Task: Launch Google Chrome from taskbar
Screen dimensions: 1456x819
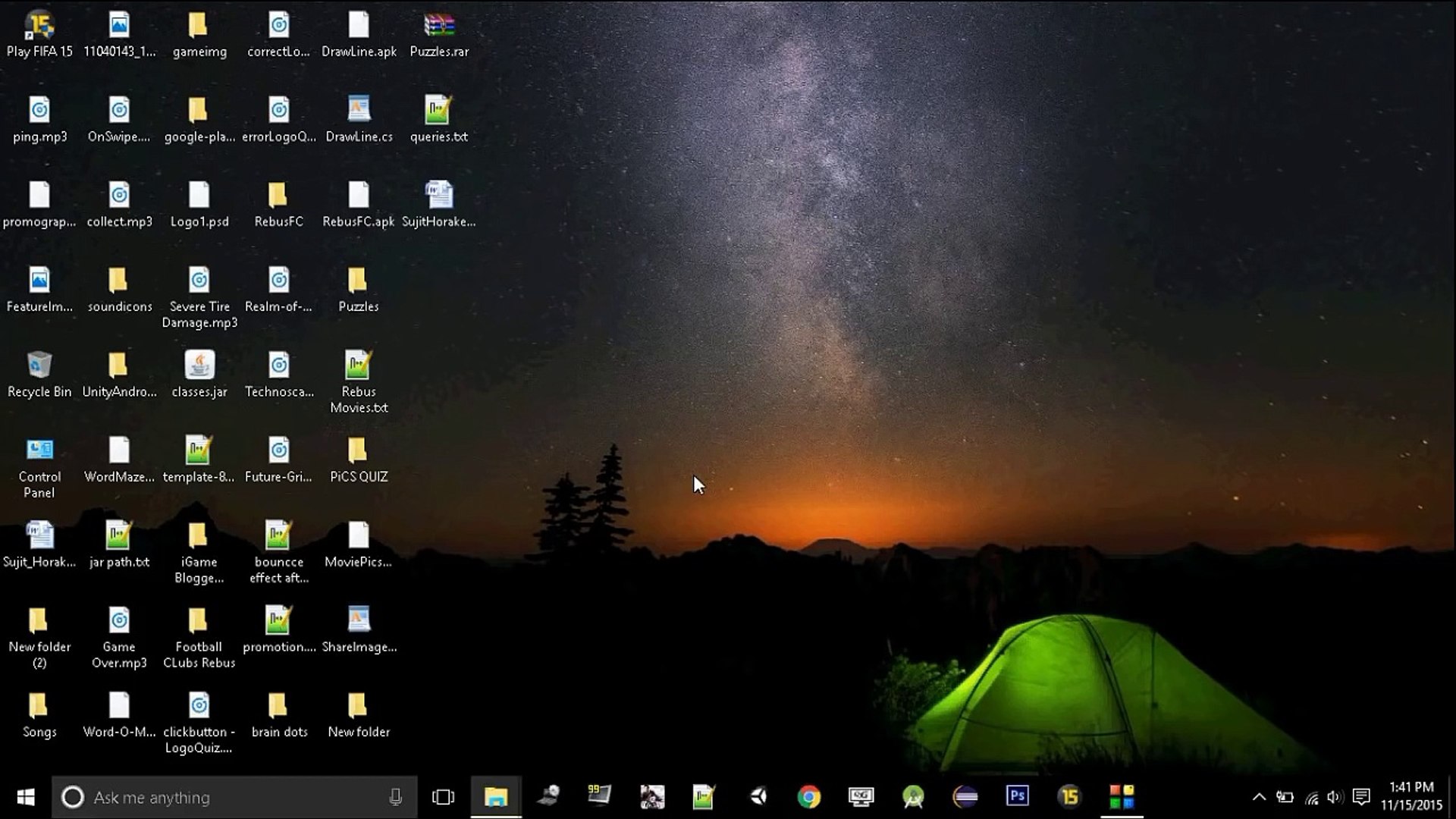Action: coord(808,796)
